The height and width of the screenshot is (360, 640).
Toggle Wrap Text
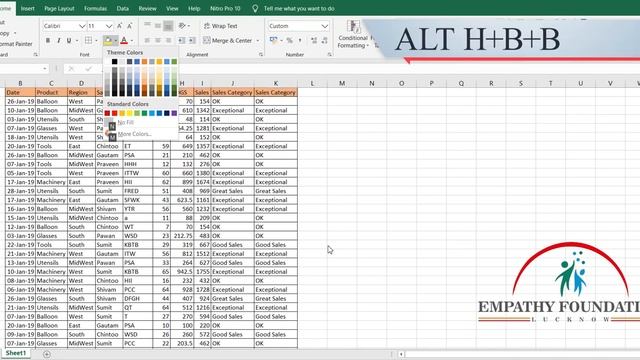click(220, 26)
